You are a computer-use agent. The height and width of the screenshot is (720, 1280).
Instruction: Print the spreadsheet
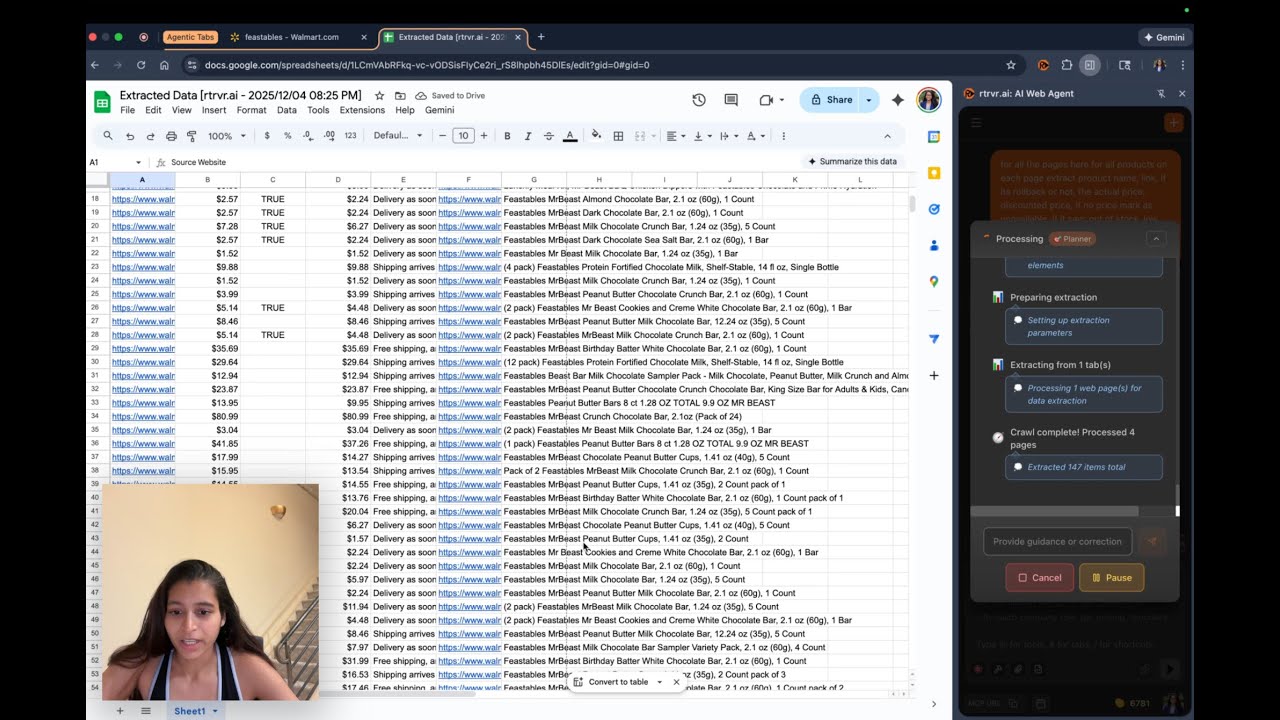pos(171,136)
